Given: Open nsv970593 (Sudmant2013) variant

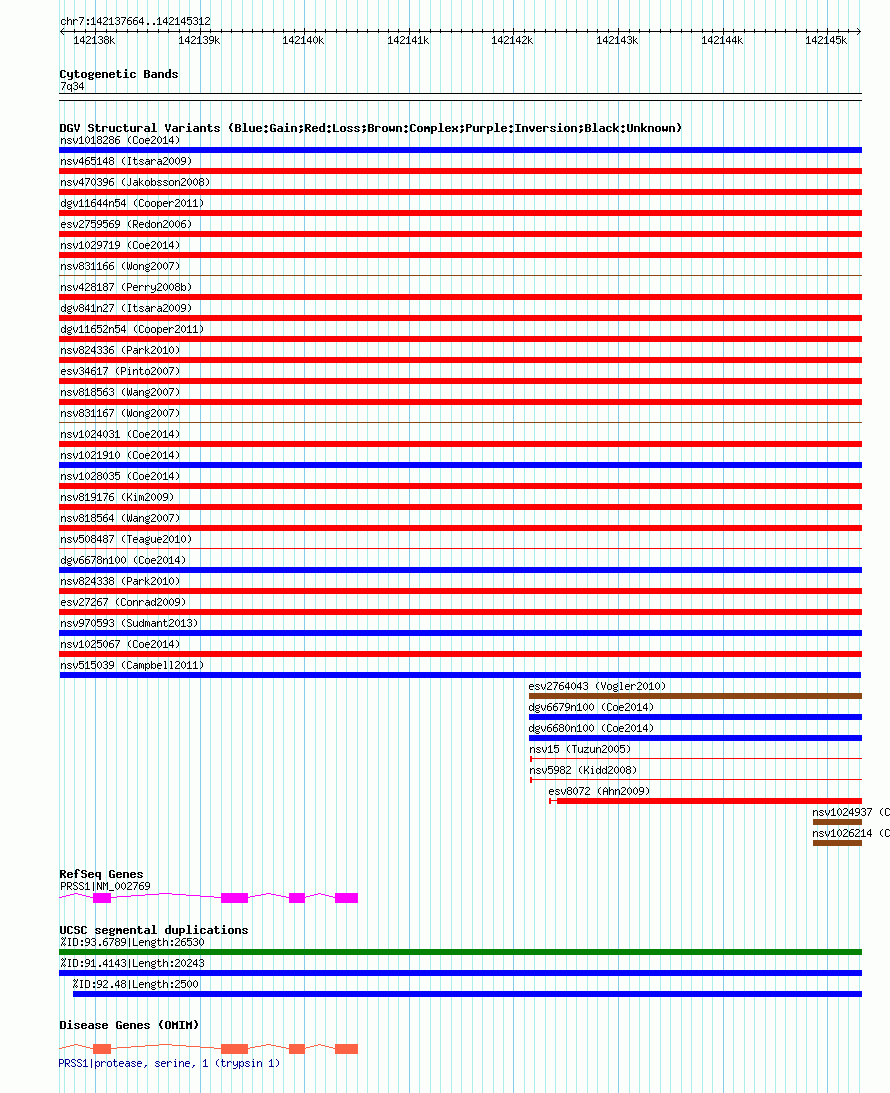Looking at the screenshot, I should 129,622.
